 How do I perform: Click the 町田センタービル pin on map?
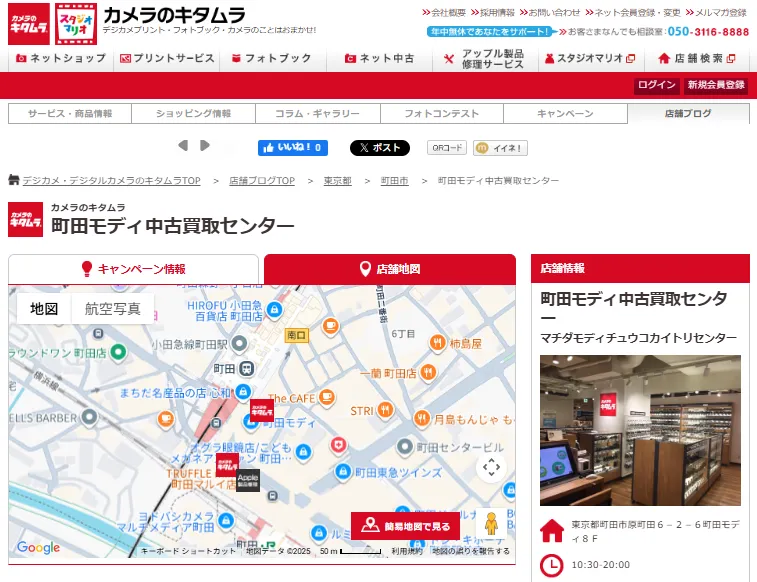point(405,447)
